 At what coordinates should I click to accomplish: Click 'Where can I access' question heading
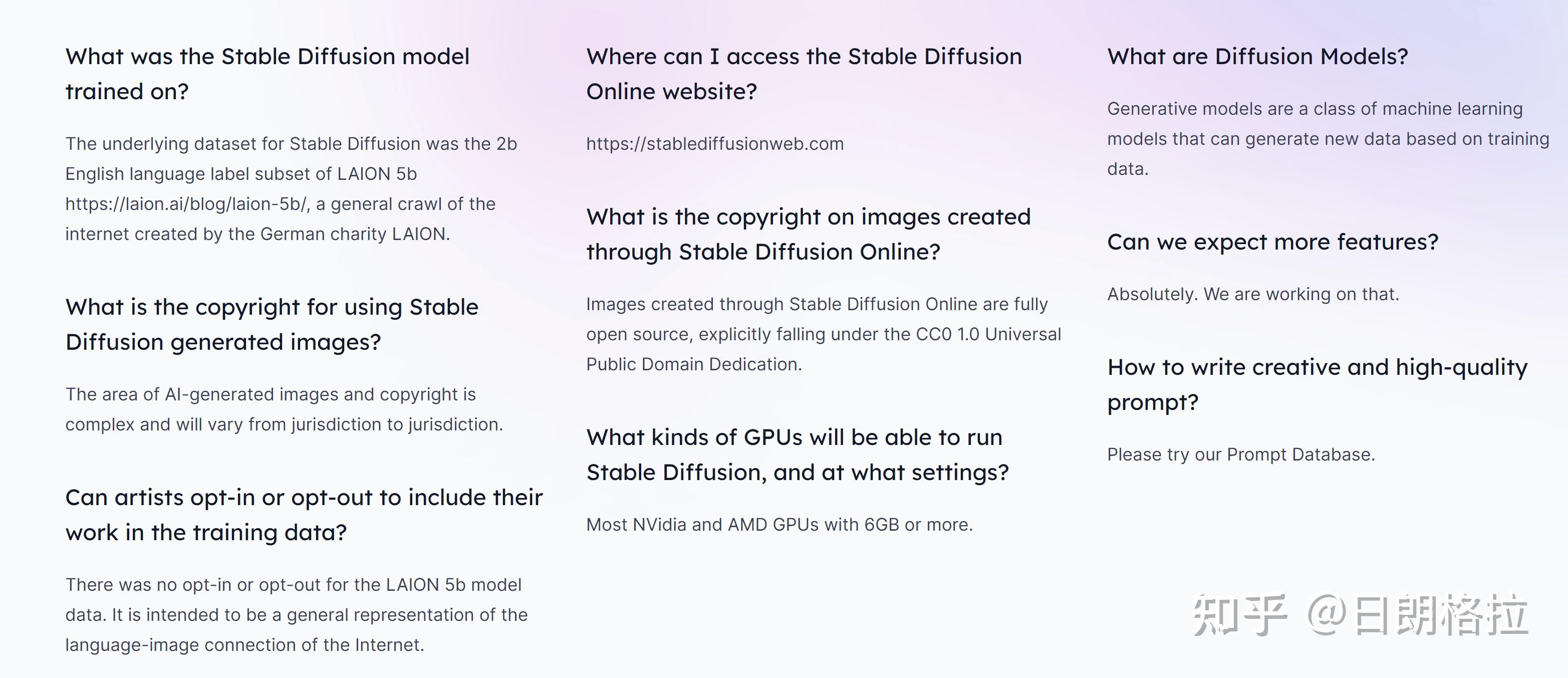[x=804, y=74]
